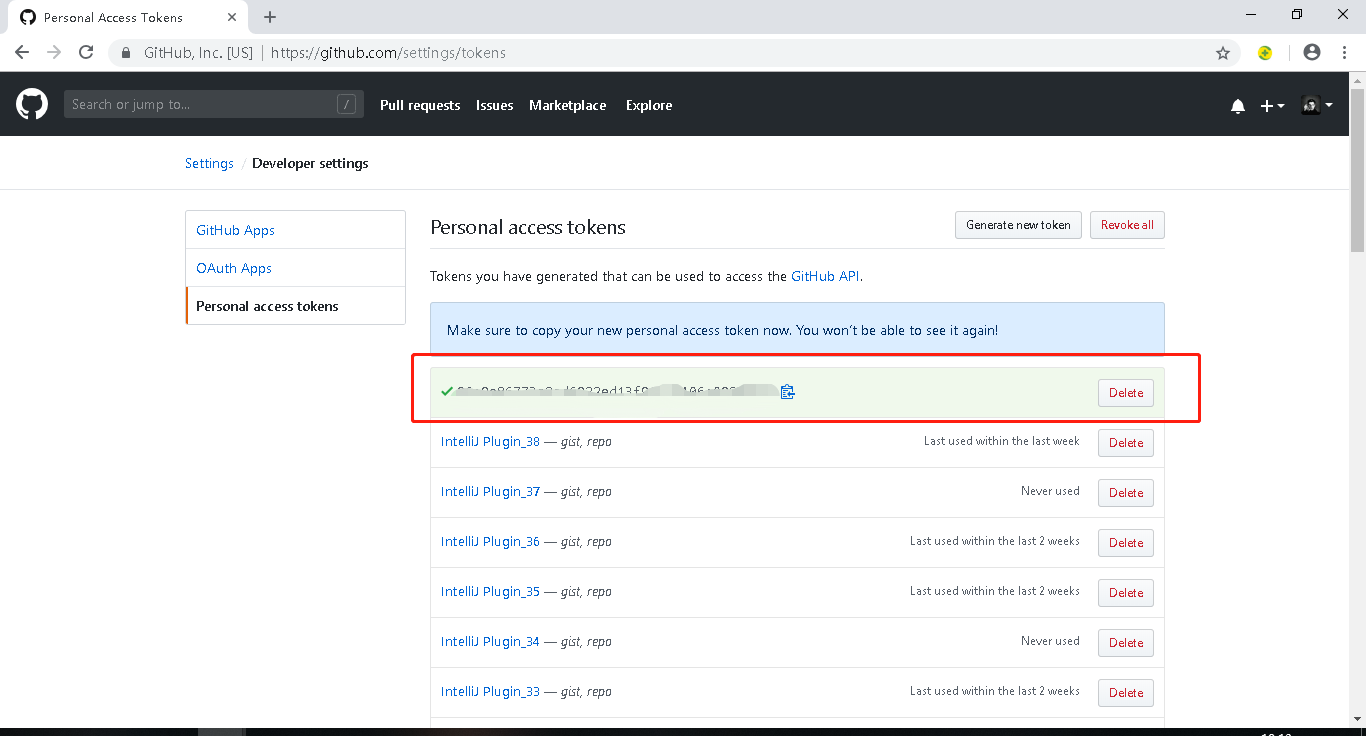Open Issues in the header
The width and height of the screenshot is (1366, 736).
coord(495,105)
